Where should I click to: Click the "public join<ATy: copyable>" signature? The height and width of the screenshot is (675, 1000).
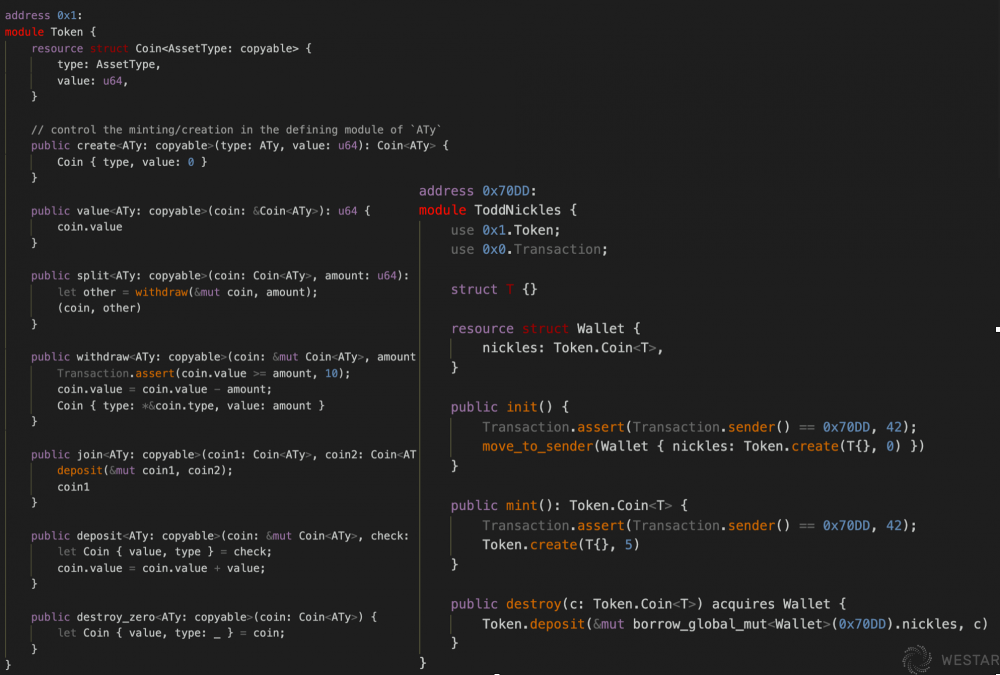point(223,454)
